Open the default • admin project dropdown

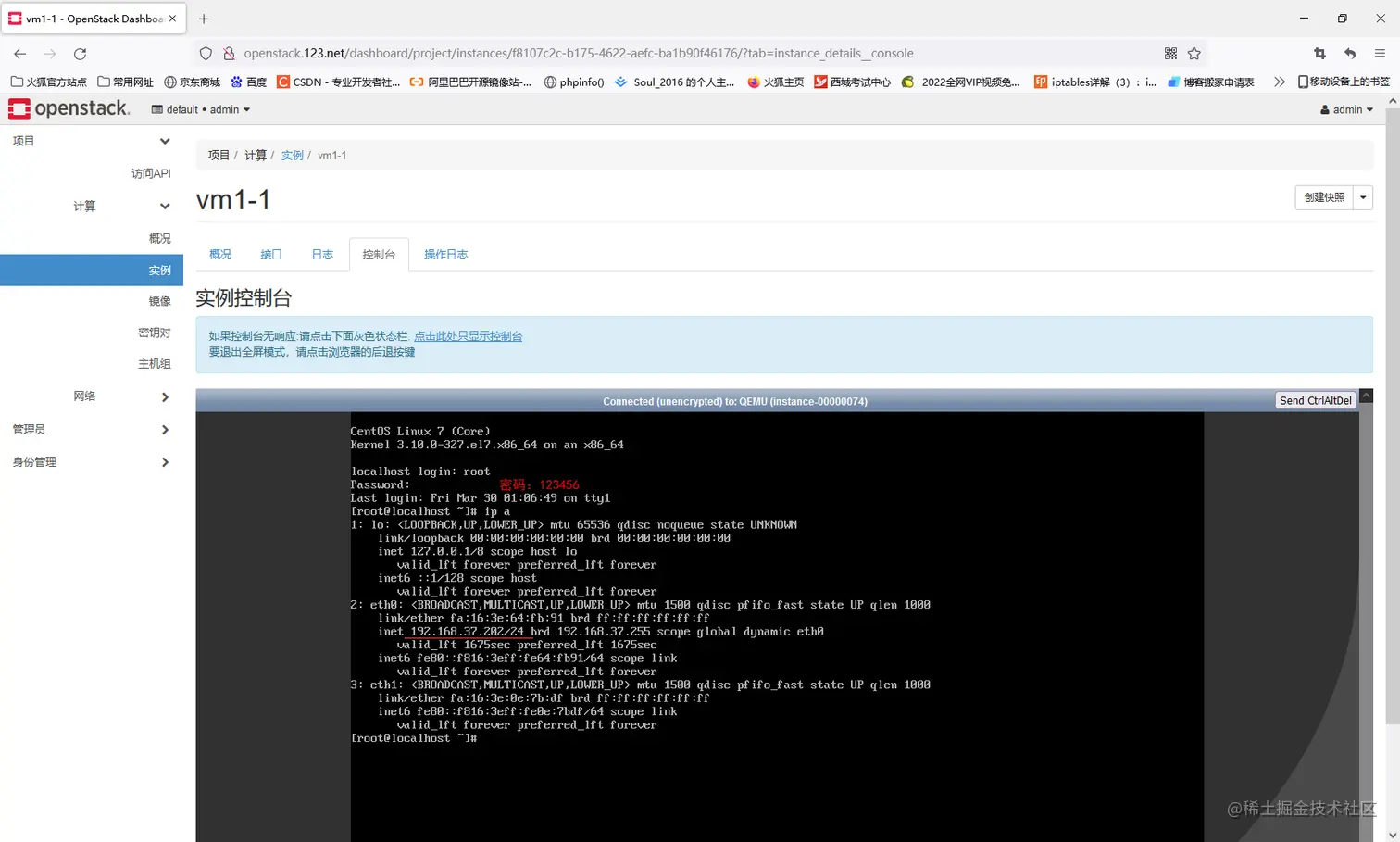pyautogui.click(x=201, y=109)
